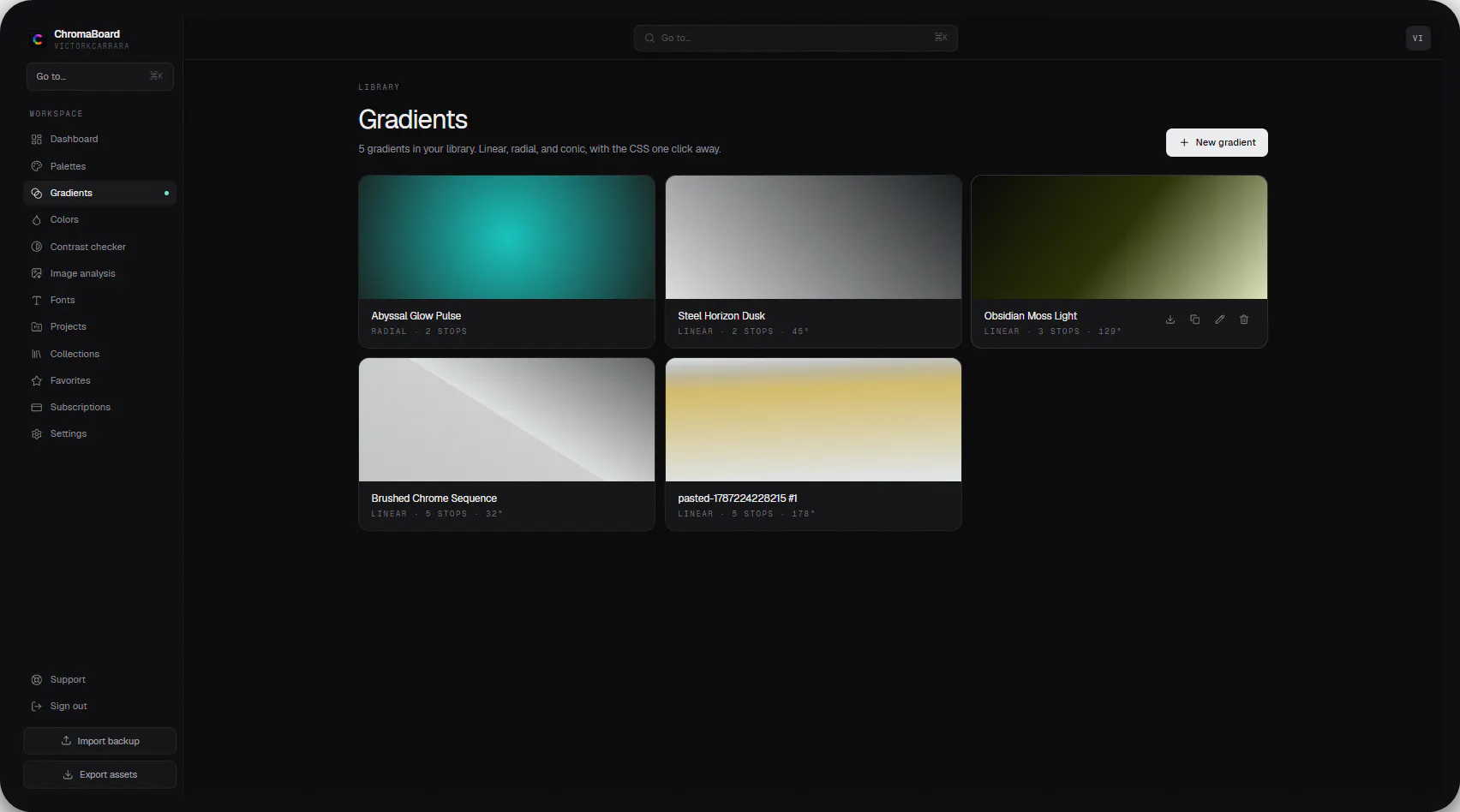Viewport: 1460px width, 812px height.
Task: Click the Projects icon in the sidebar
Action: coord(37,326)
